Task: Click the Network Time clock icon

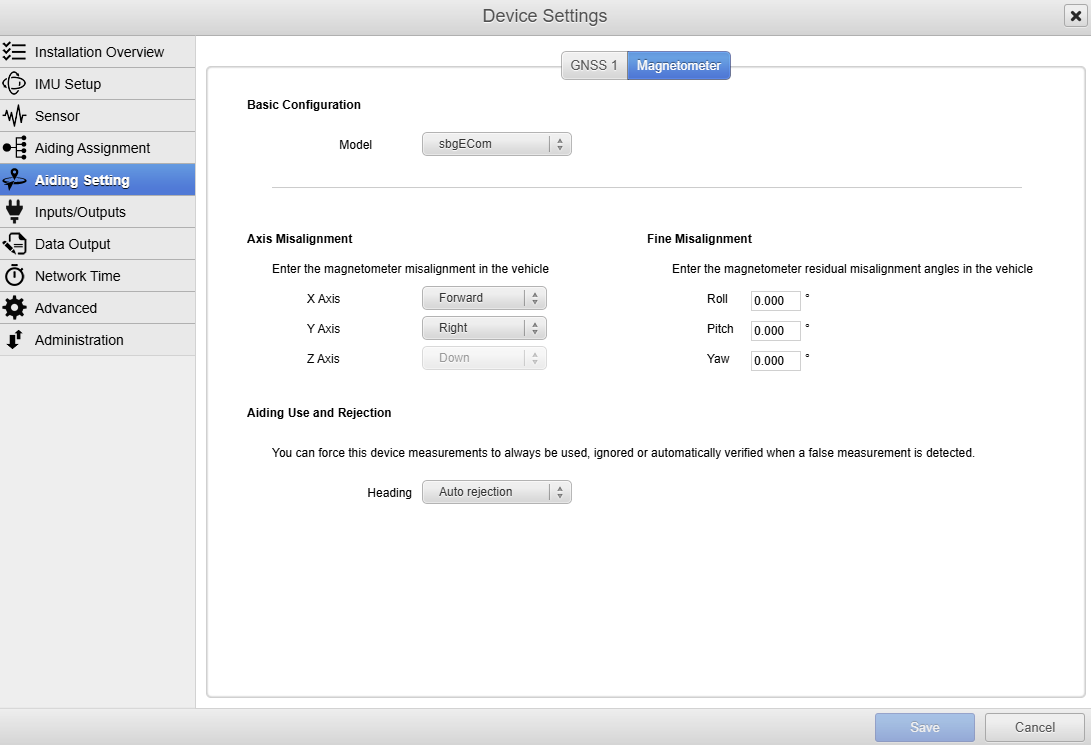Action: [15, 276]
